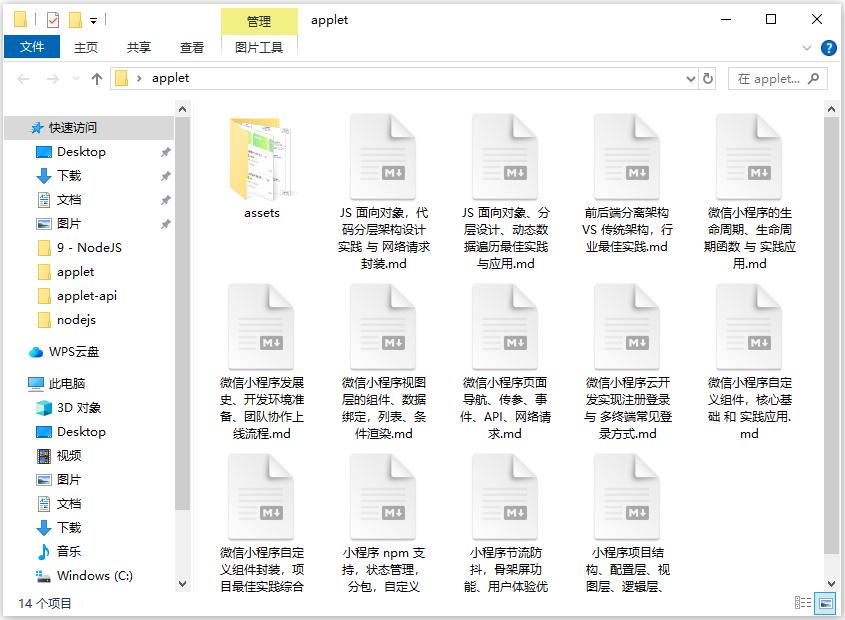The image size is (845, 620).
Task: Select the JS 面向对象，代码分层架构设计 markdown file icon
Action: 383,157
